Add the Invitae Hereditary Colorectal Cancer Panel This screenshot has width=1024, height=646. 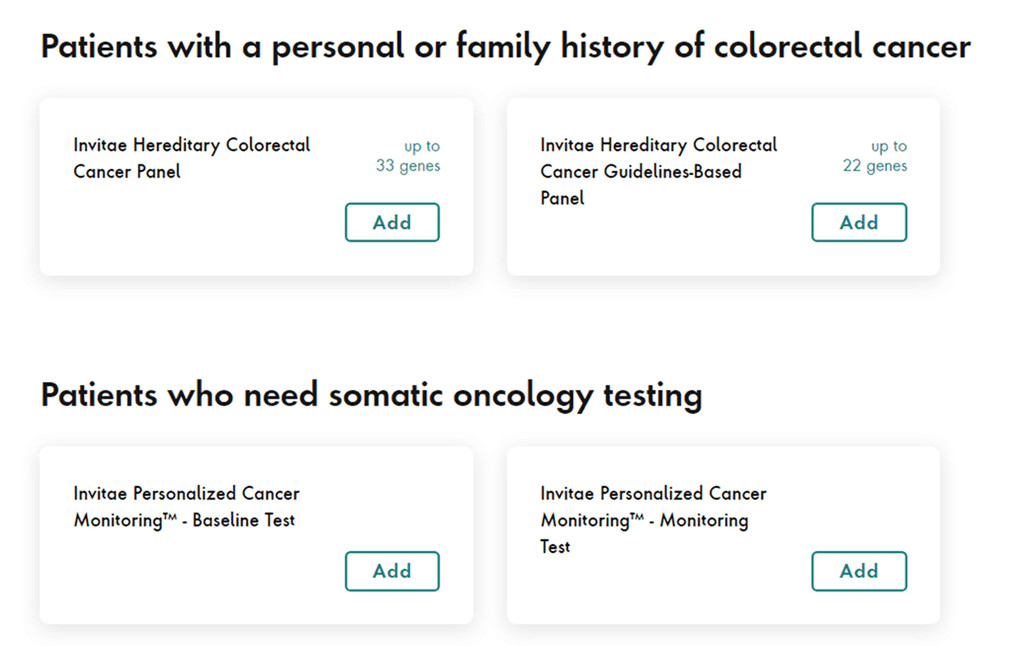[x=392, y=222]
